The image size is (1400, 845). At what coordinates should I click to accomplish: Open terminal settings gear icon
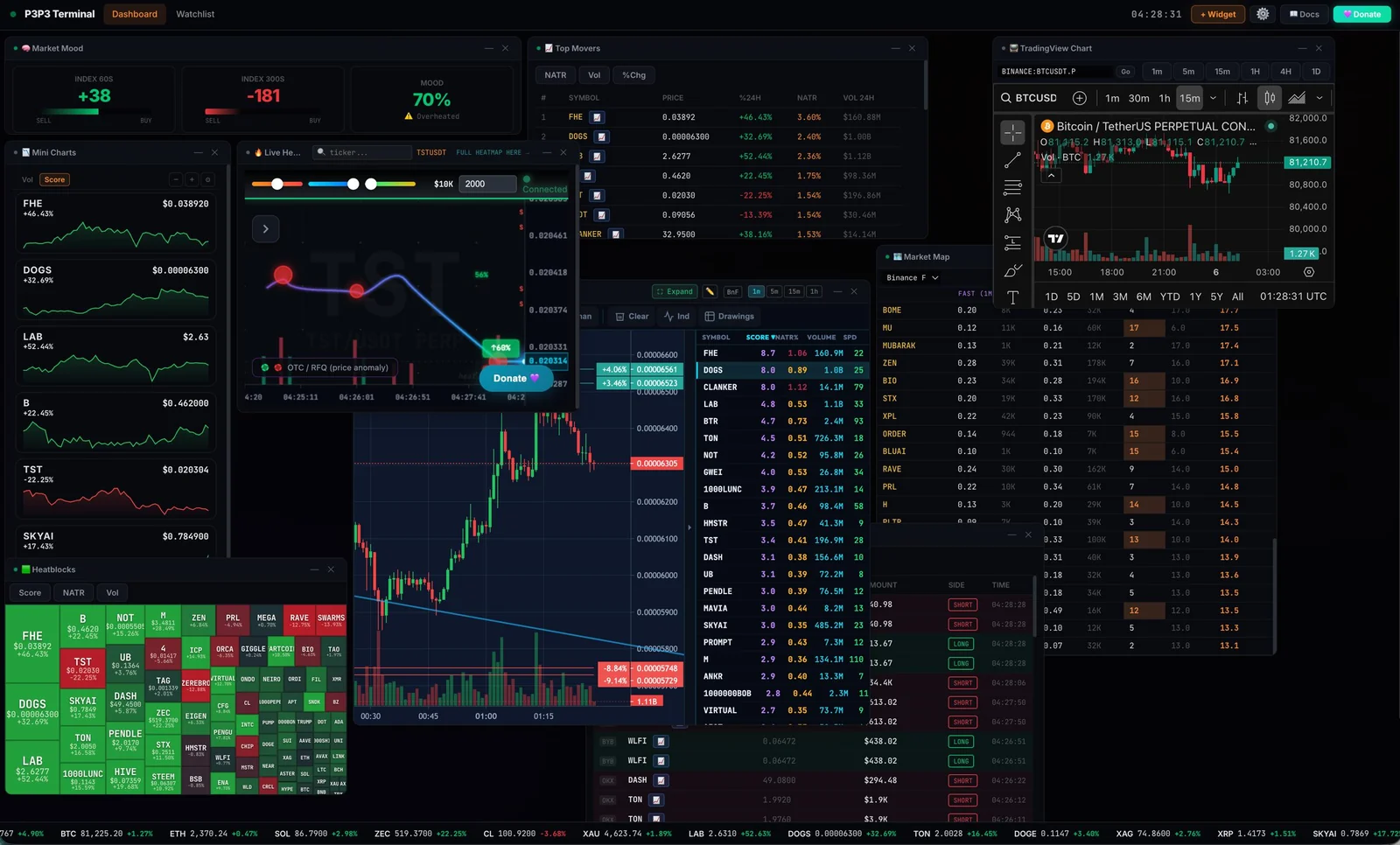point(1263,14)
